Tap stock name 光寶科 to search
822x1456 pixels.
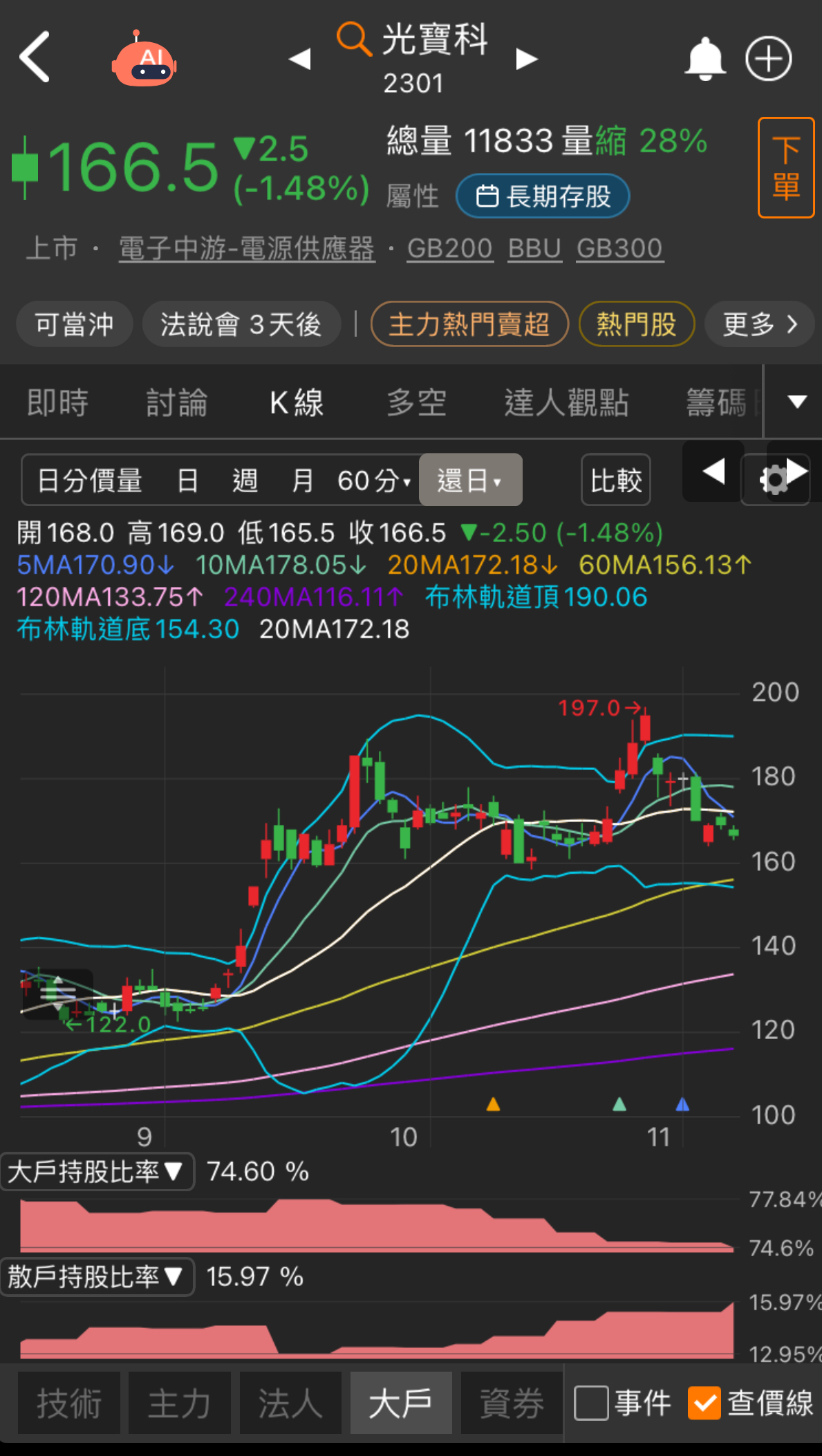tap(435, 39)
